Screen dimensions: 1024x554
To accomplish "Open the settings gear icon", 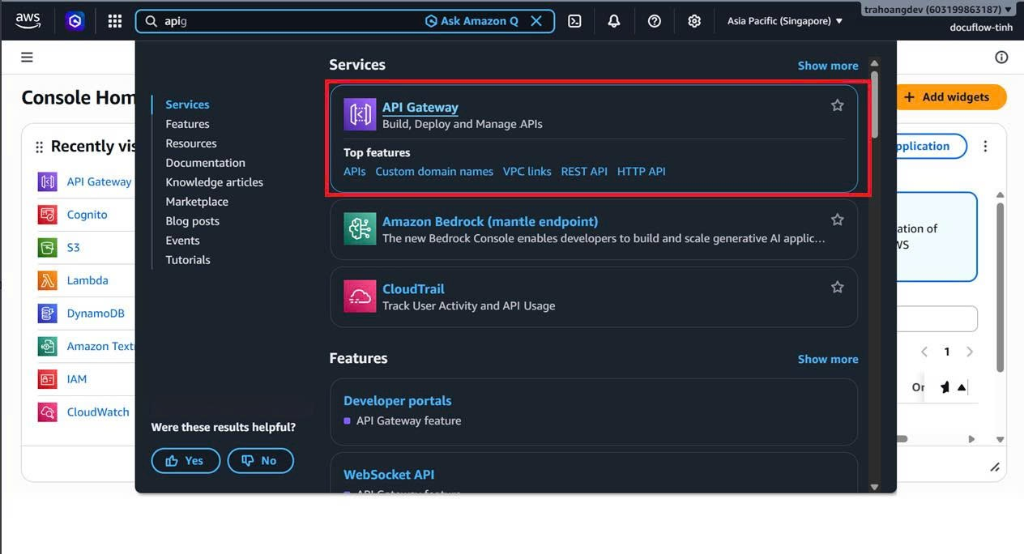I will (694, 21).
